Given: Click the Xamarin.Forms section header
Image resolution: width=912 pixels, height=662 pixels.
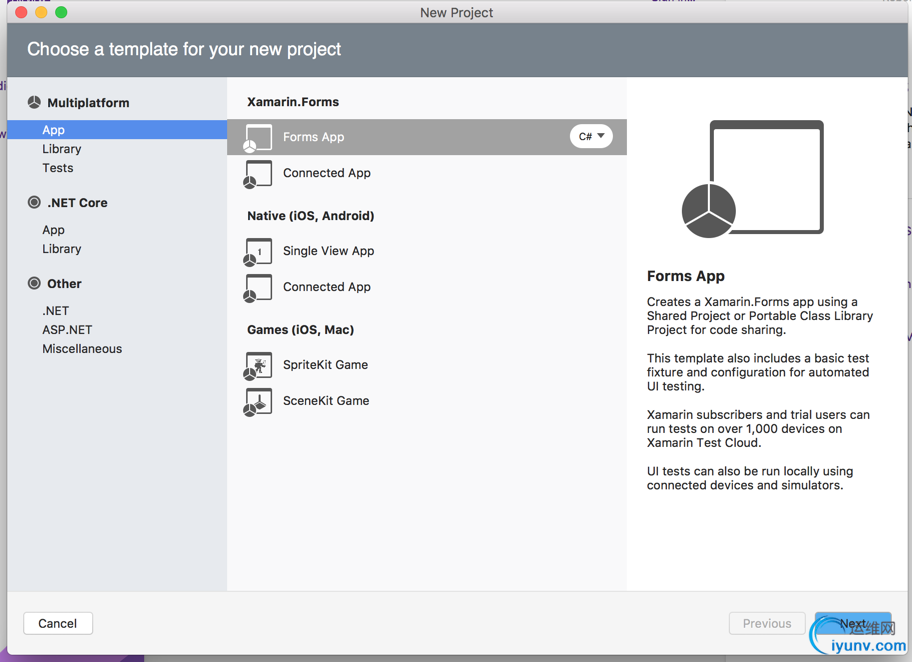Looking at the screenshot, I should 293,102.
